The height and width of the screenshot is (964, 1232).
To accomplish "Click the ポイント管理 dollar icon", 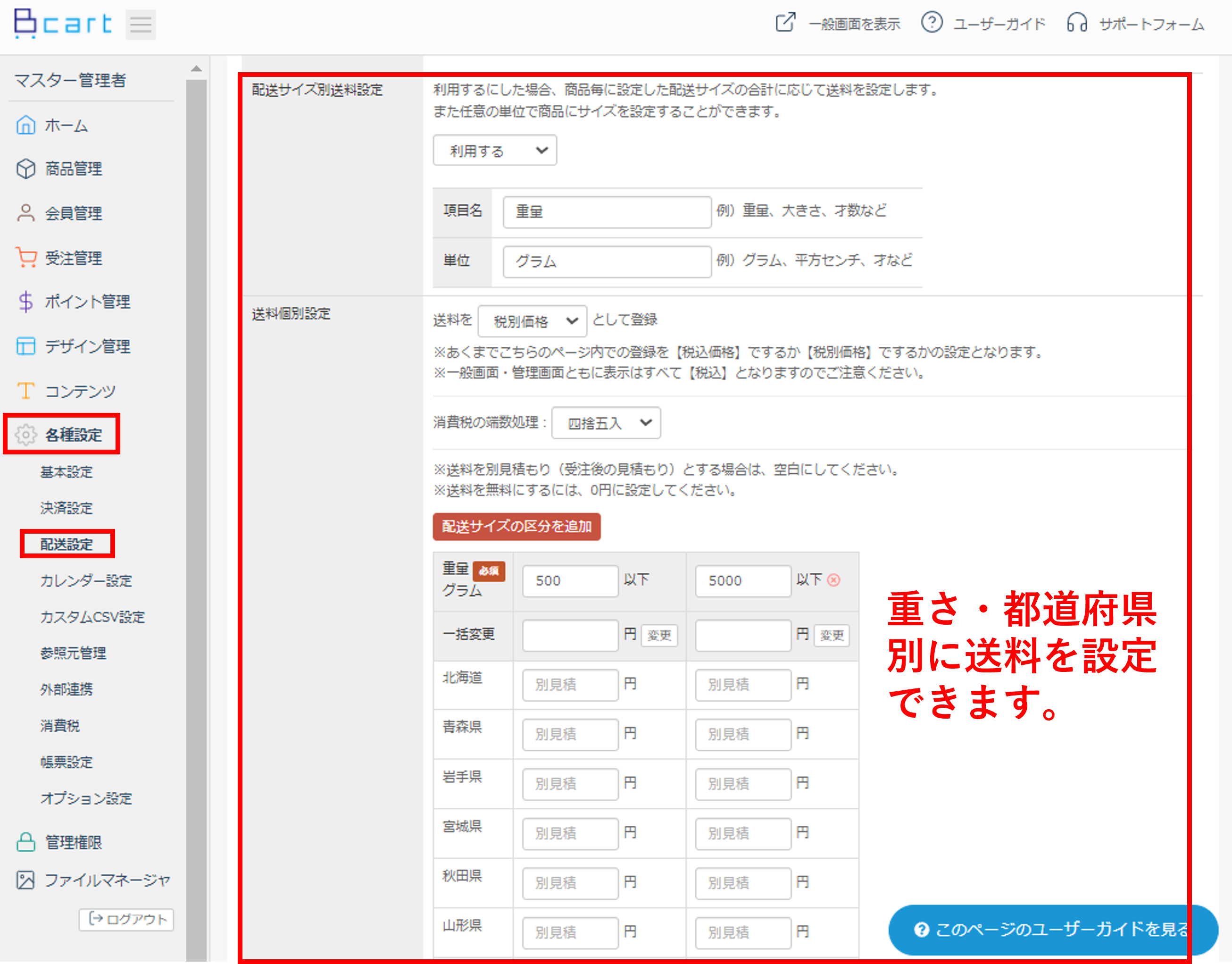I will point(25,302).
